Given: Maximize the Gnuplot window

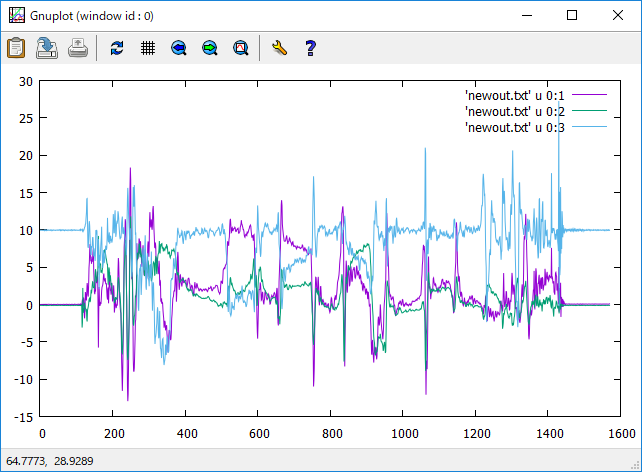Looking at the screenshot, I should click(572, 15).
